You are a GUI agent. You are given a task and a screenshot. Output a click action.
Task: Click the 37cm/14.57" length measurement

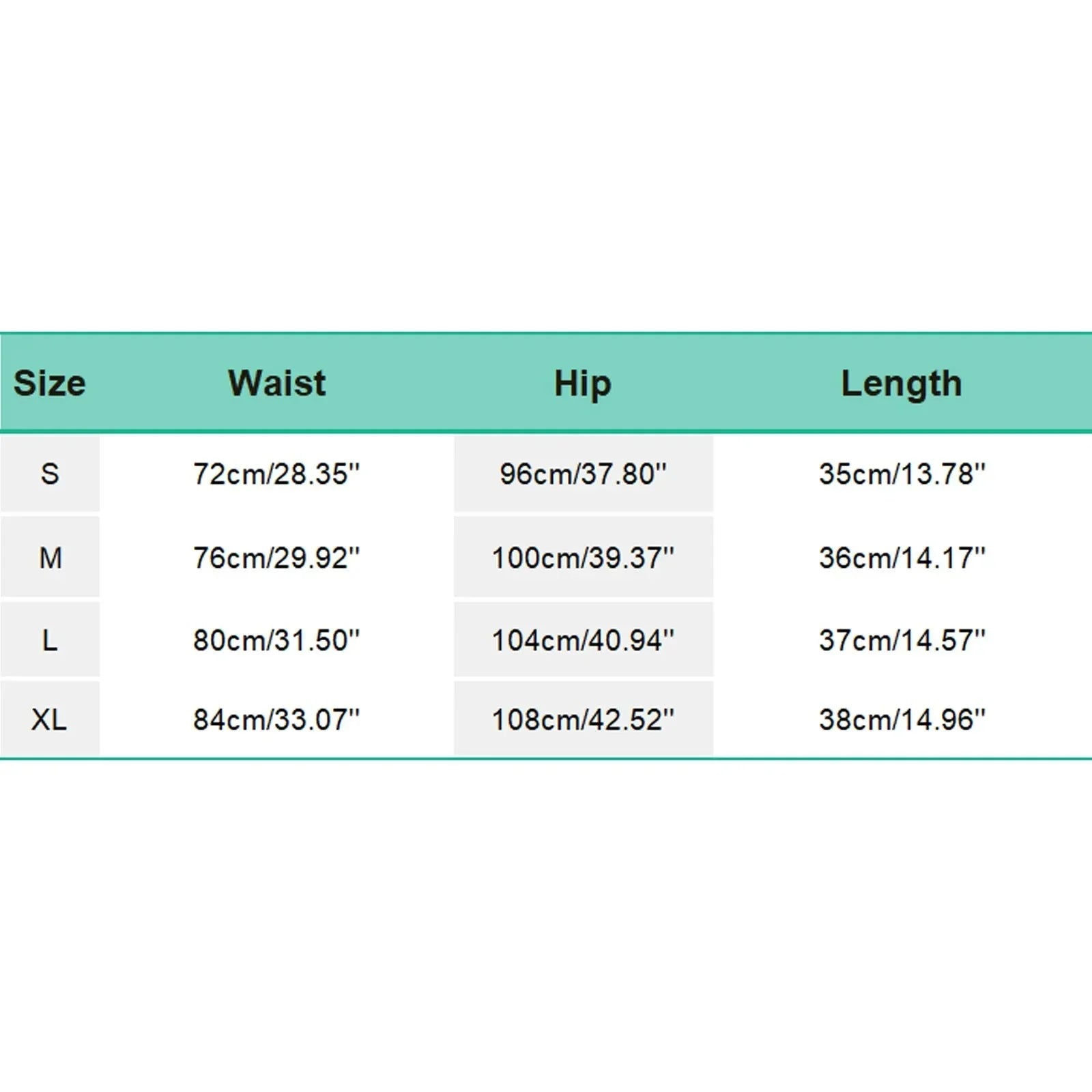point(902,640)
